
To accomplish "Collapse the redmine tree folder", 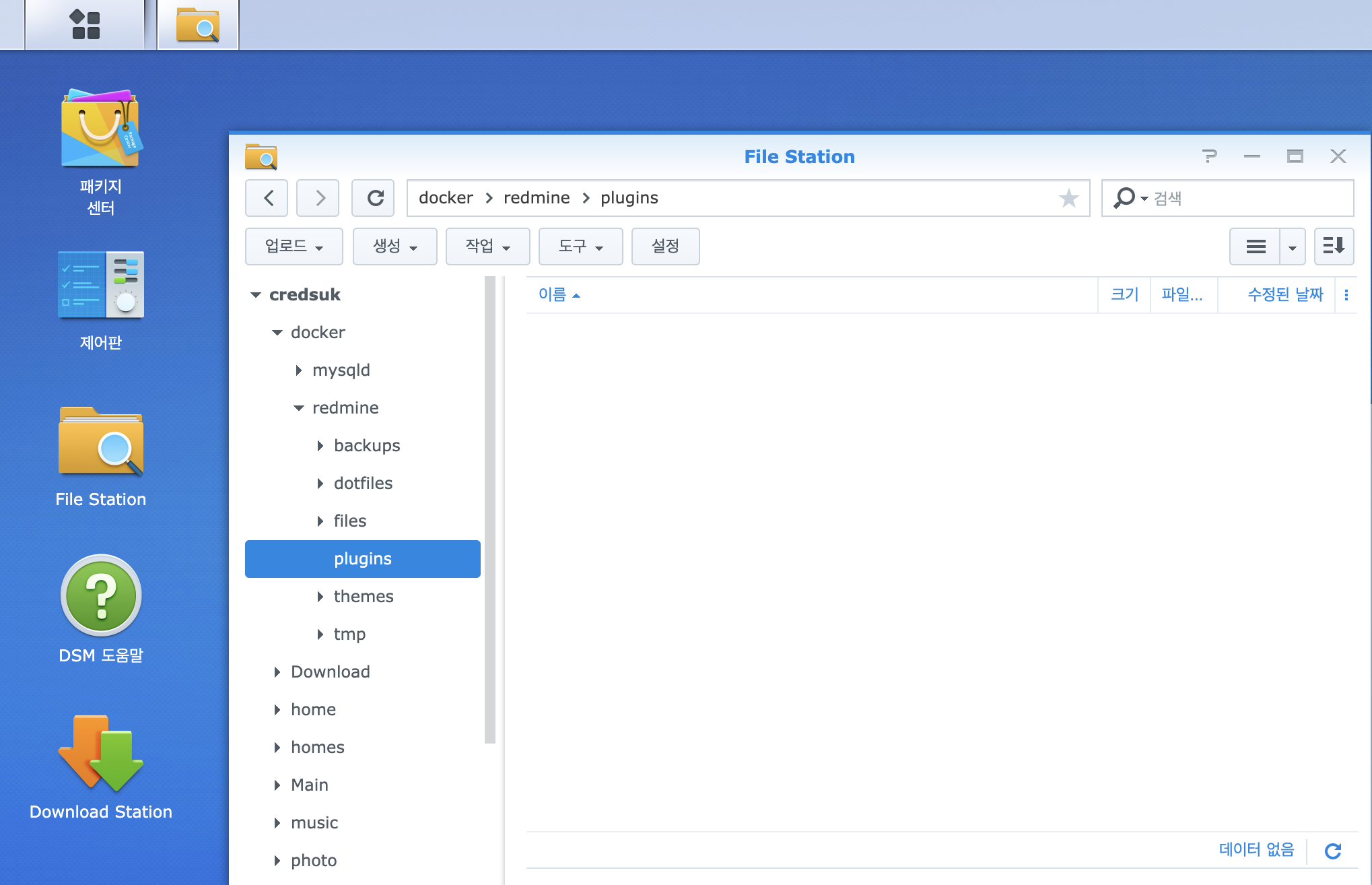I will point(299,408).
